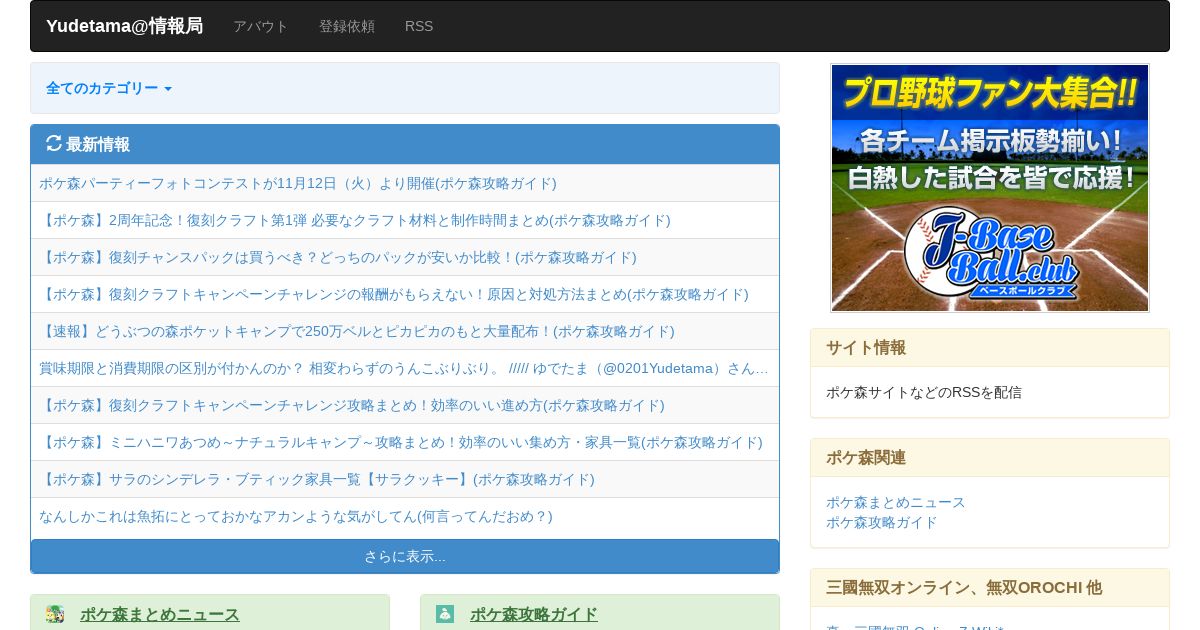The image size is (1200, 630).
Task: Open the 2周年記念 復刻クラフト第1弾 article
Action: pyautogui.click(x=355, y=220)
